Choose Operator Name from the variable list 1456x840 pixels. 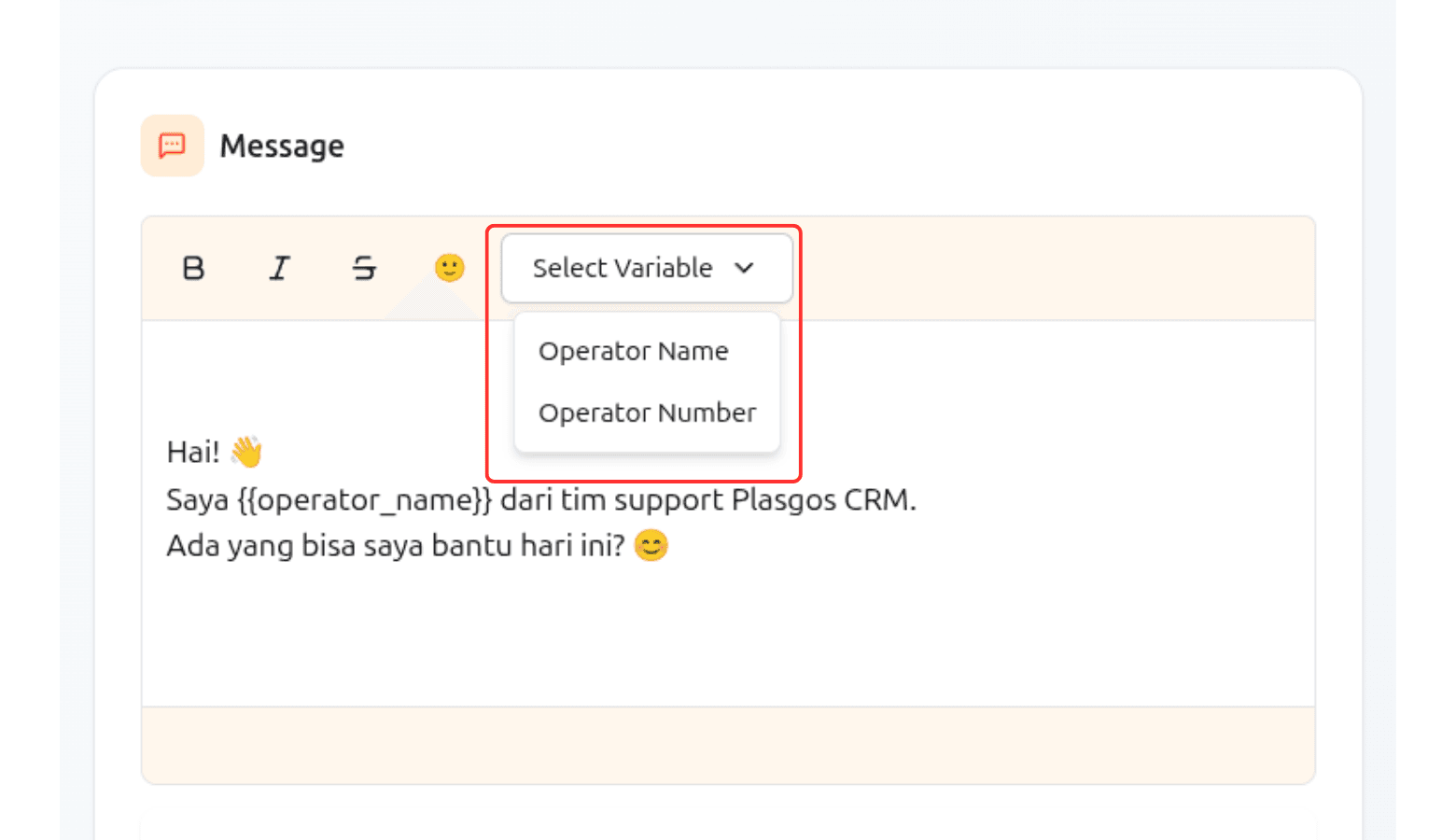point(633,352)
